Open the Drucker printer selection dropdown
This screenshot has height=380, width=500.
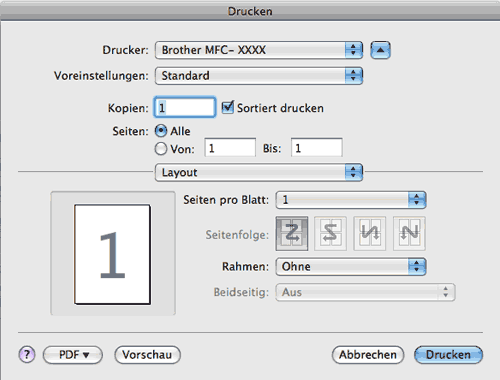(259, 50)
